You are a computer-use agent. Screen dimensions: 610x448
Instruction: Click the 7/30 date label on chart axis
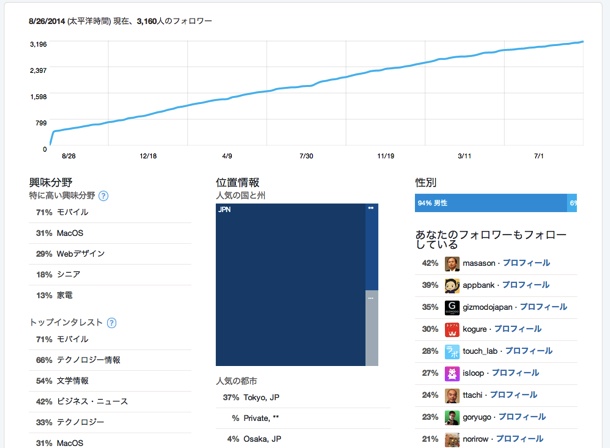(306, 156)
